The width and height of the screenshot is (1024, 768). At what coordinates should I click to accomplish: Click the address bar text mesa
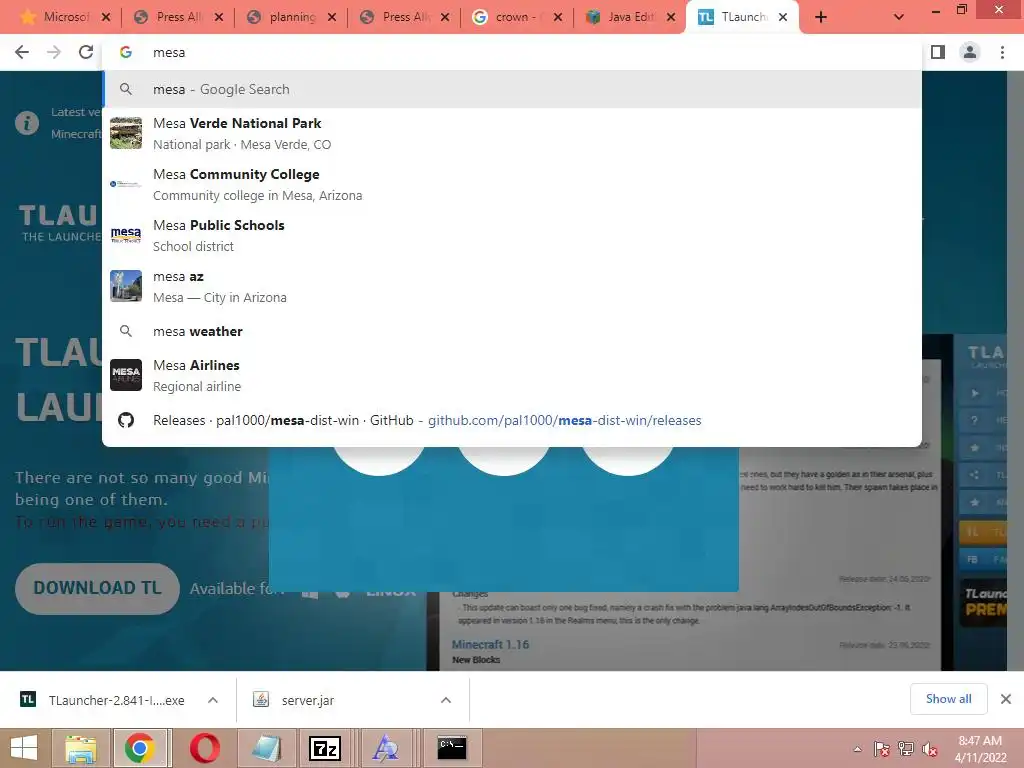[x=168, y=52]
